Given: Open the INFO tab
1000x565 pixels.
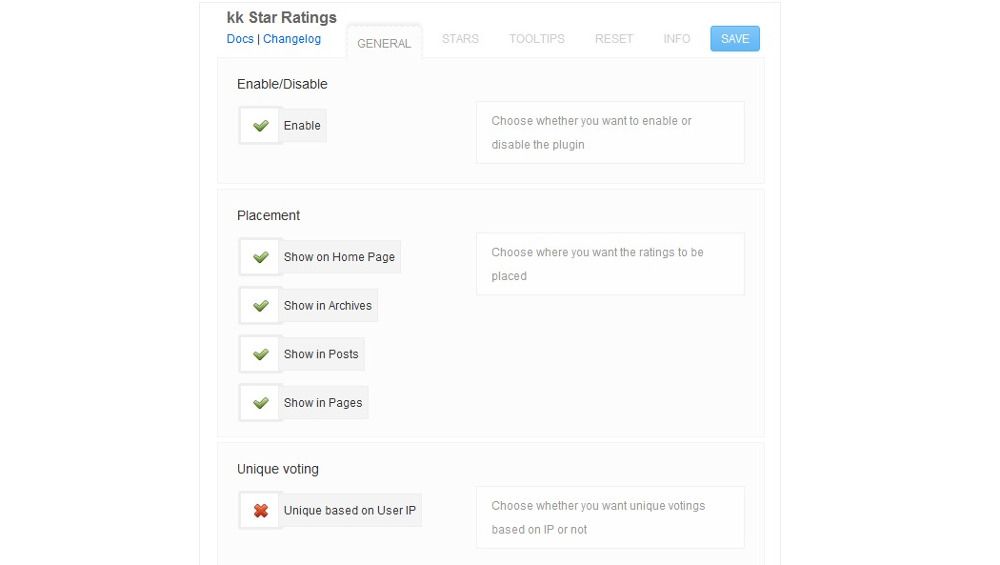Looking at the screenshot, I should [x=677, y=39].
